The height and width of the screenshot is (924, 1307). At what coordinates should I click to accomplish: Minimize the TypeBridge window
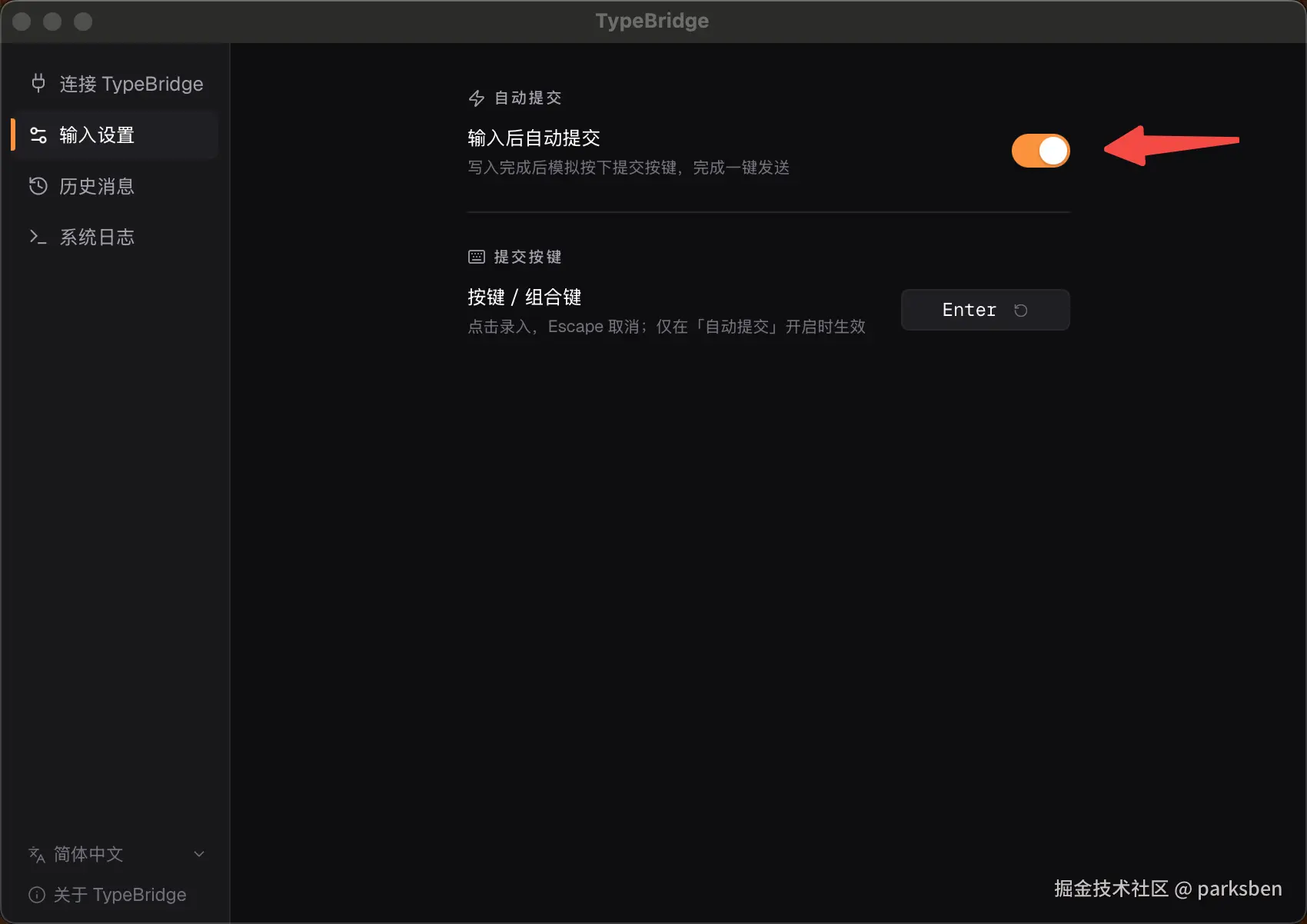52,22
